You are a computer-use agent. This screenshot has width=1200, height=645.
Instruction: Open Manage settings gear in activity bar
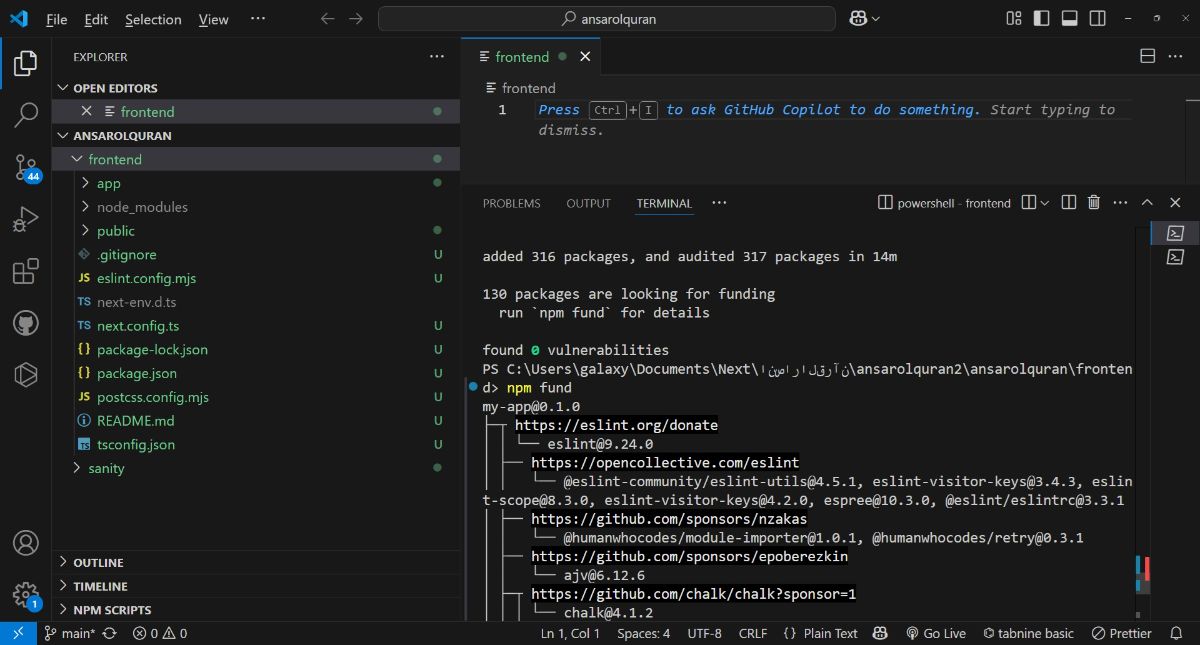point(25,590)
